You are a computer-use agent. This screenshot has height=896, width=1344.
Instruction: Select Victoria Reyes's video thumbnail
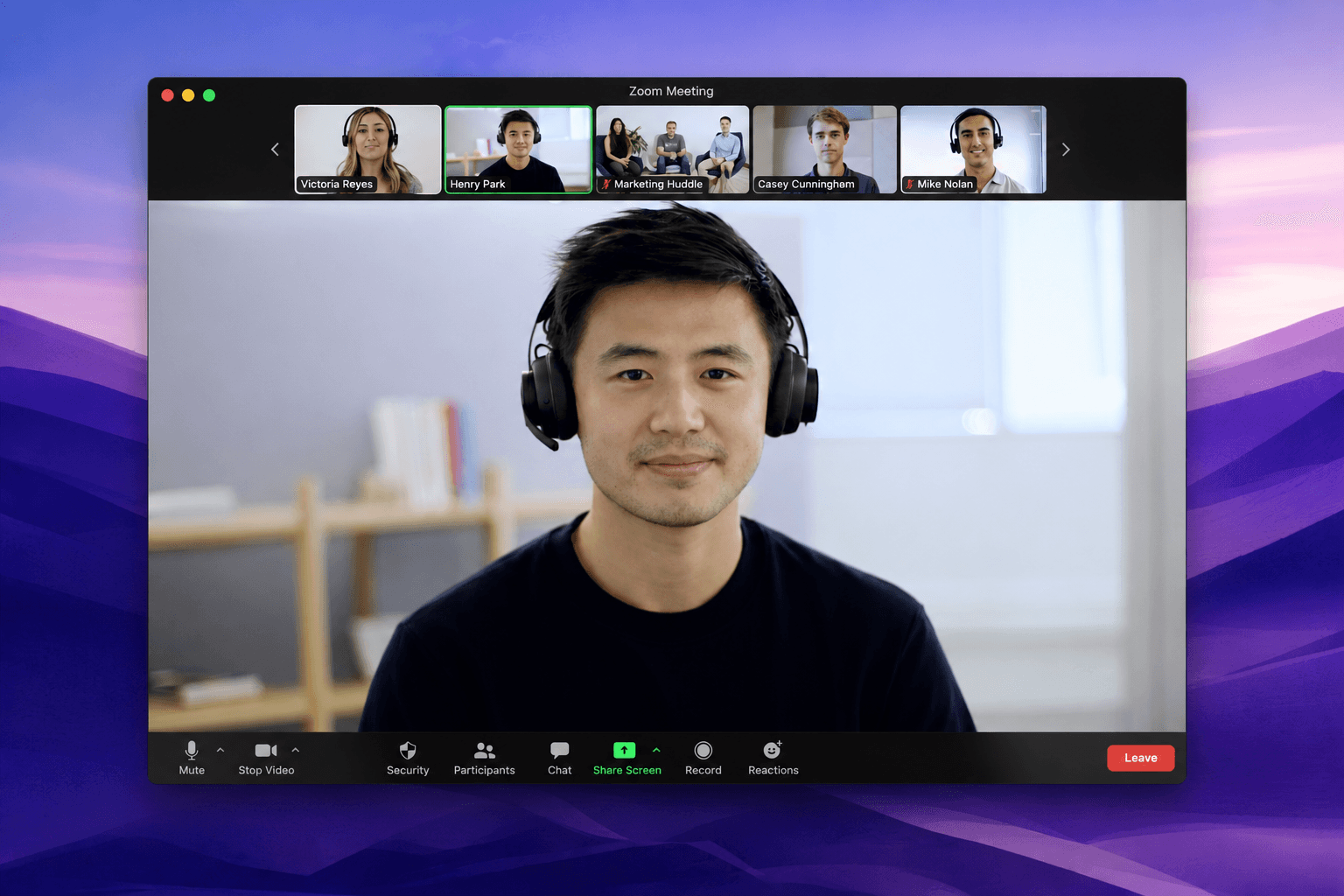click(x=367, y=150)
